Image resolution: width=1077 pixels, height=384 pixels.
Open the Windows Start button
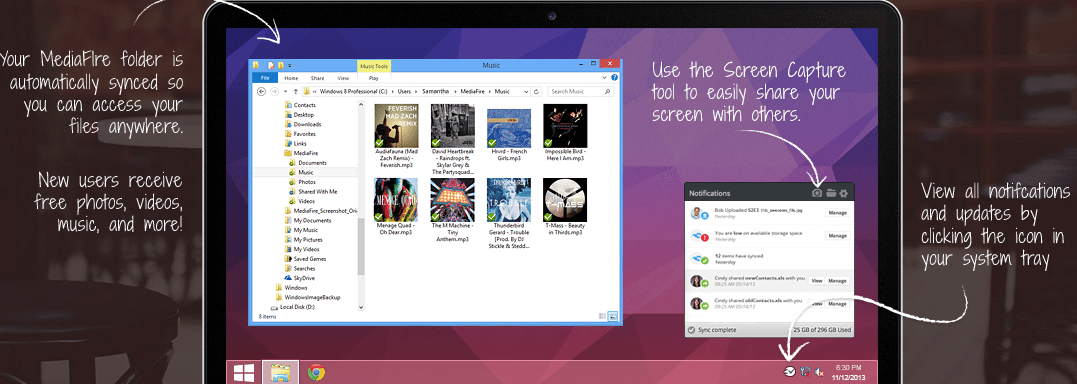pyautogui.click(x=244, y=373)
